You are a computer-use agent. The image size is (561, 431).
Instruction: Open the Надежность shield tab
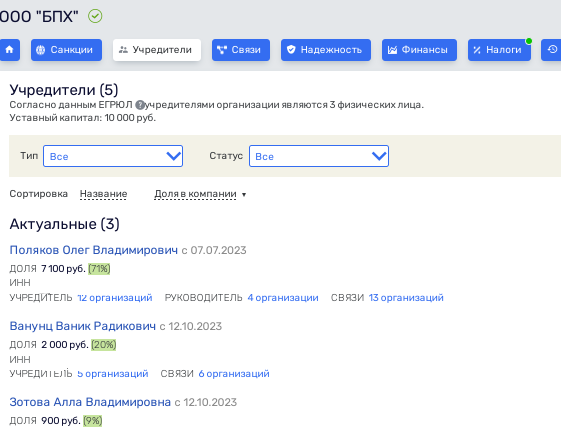coord(326,50)
